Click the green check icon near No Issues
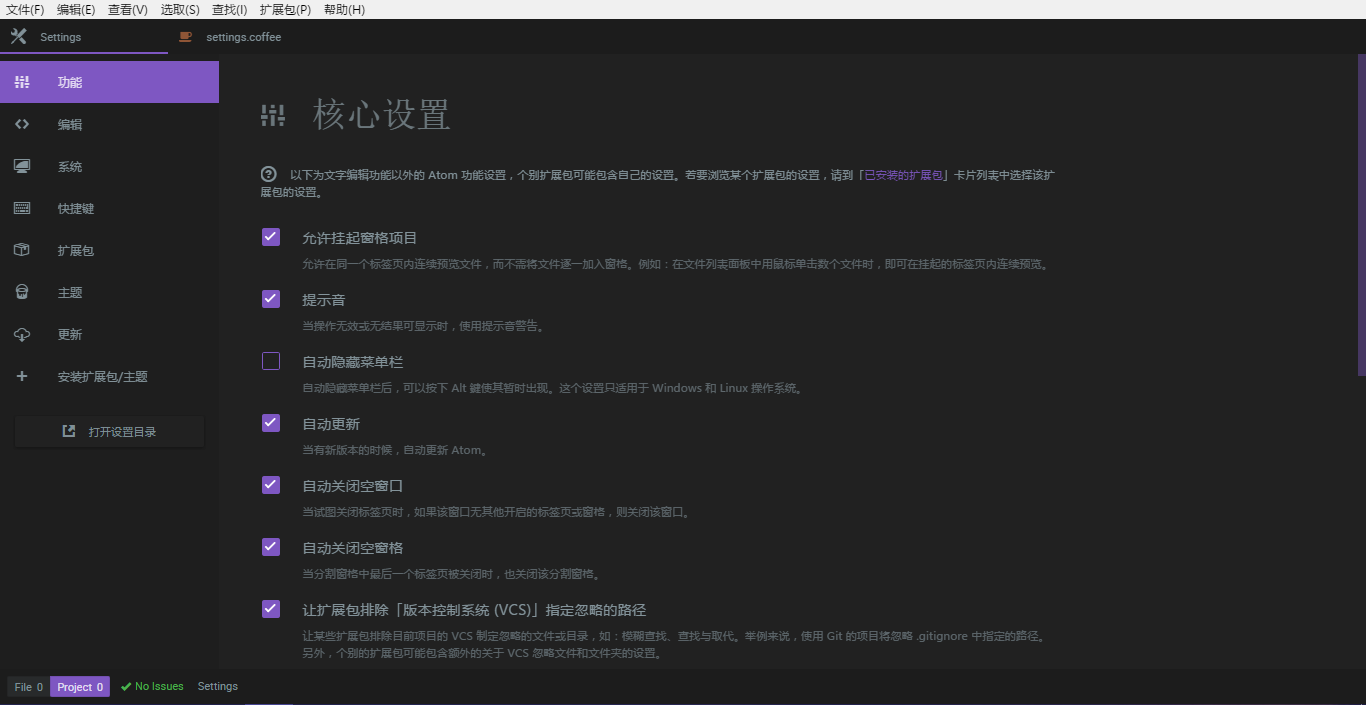Viewport: 1366px width, 705px height. [x=126, y=687]
